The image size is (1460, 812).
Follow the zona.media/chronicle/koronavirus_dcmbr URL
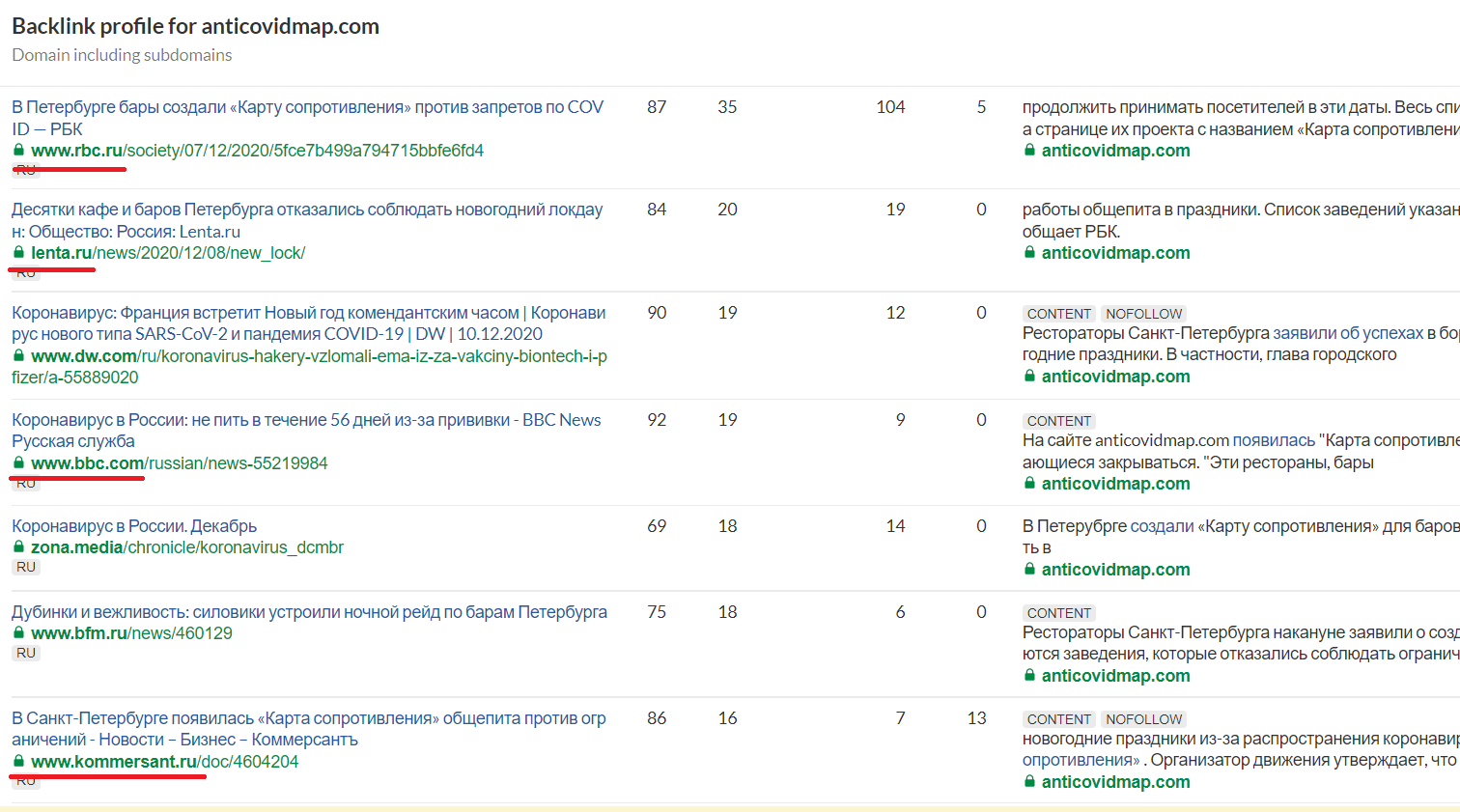pyautogui.click(x=187, y=547)
